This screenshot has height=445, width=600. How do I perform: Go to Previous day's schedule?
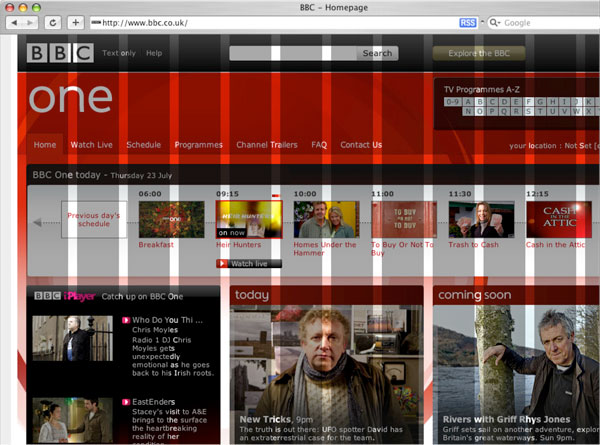tap(94, 219)
